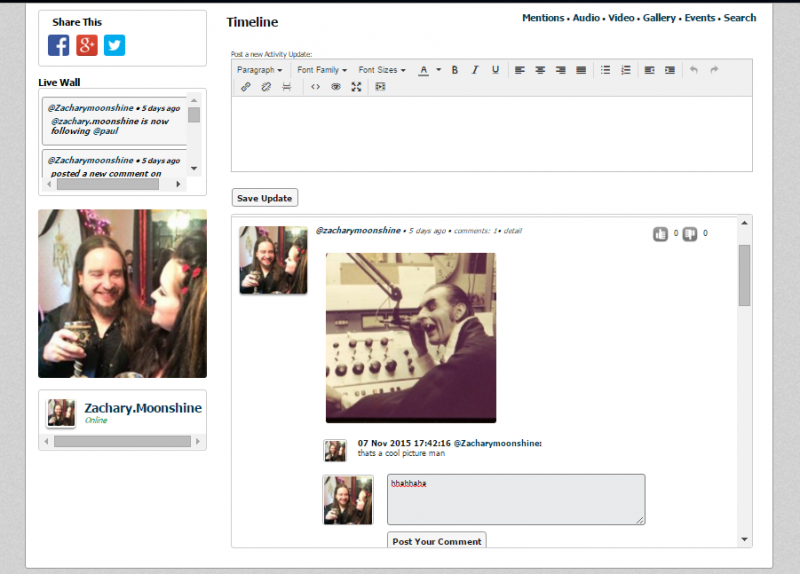
Task: Dislike the post with thumbs-down icon
Action: click(x=690, y=234)
